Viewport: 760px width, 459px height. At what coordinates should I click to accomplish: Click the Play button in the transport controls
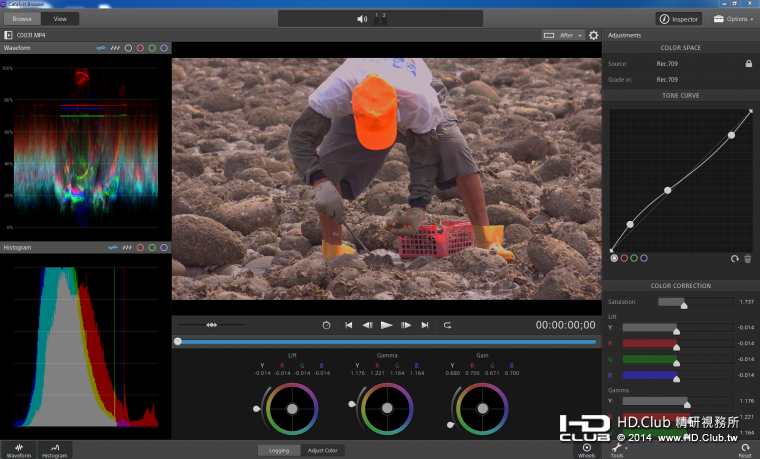click(x=386, y=325)
